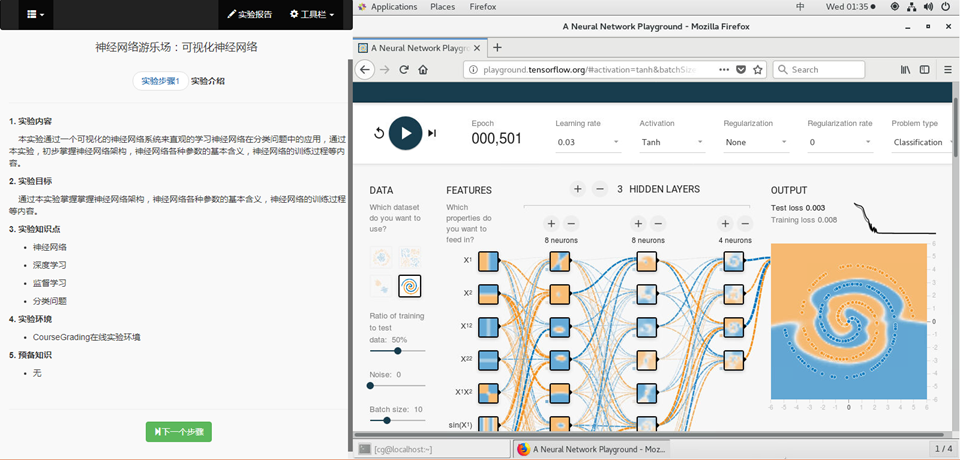Show Firefox sidebars
960x460 pixels.
click(x=924, y=70)
